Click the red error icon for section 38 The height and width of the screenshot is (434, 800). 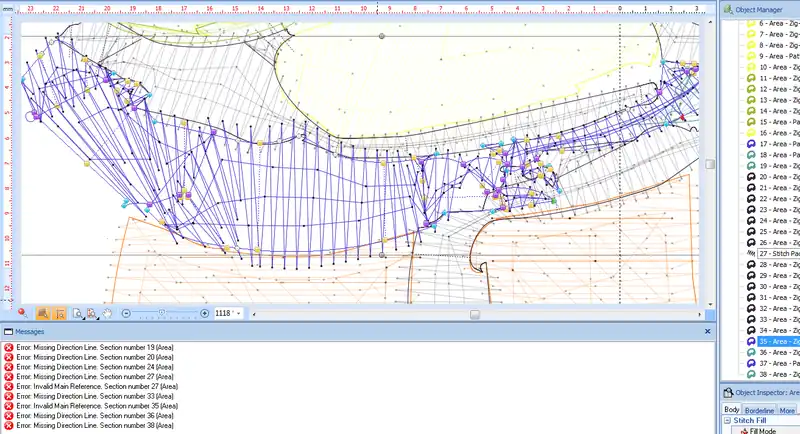click(9, 426)
